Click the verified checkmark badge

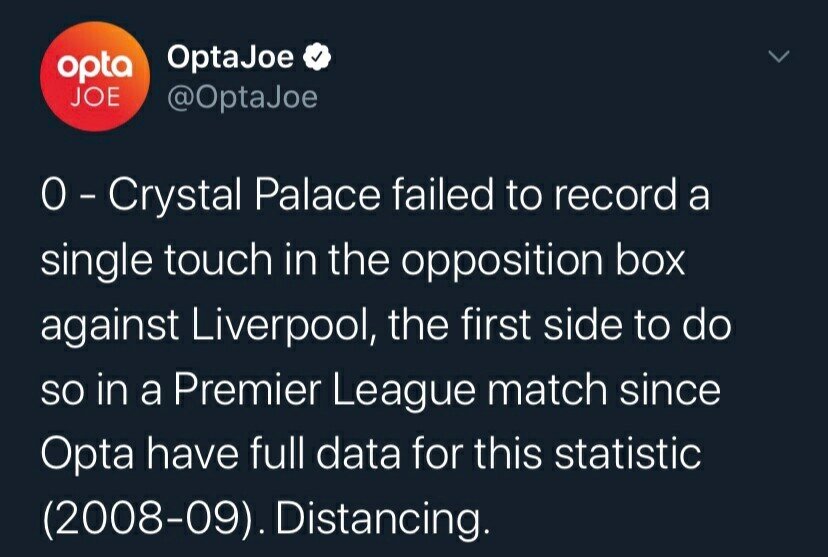pos(317,59)
